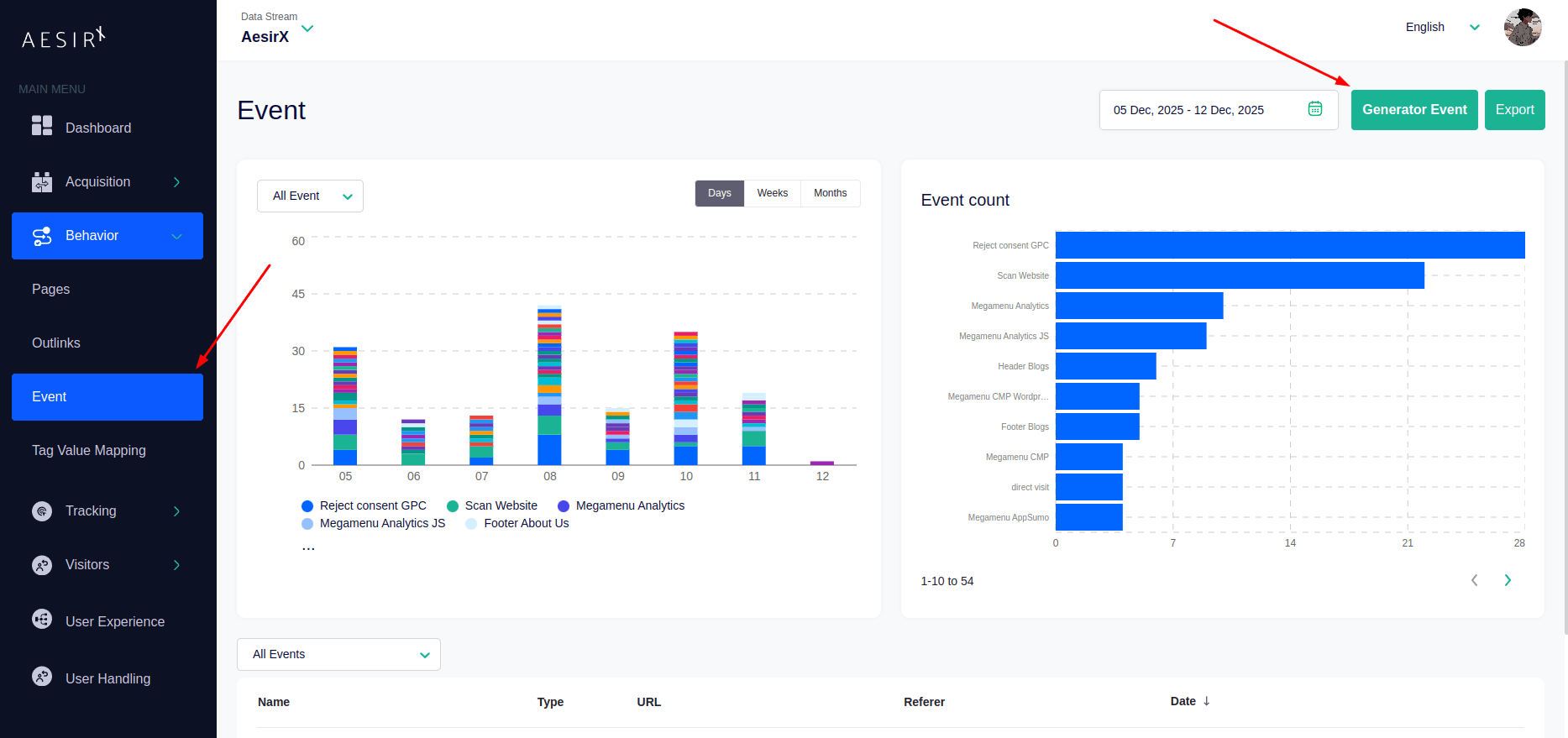The height and width of the screenshot is (738, 1568).
Task: Open the calendar icon in date field
Action: 1315,109
